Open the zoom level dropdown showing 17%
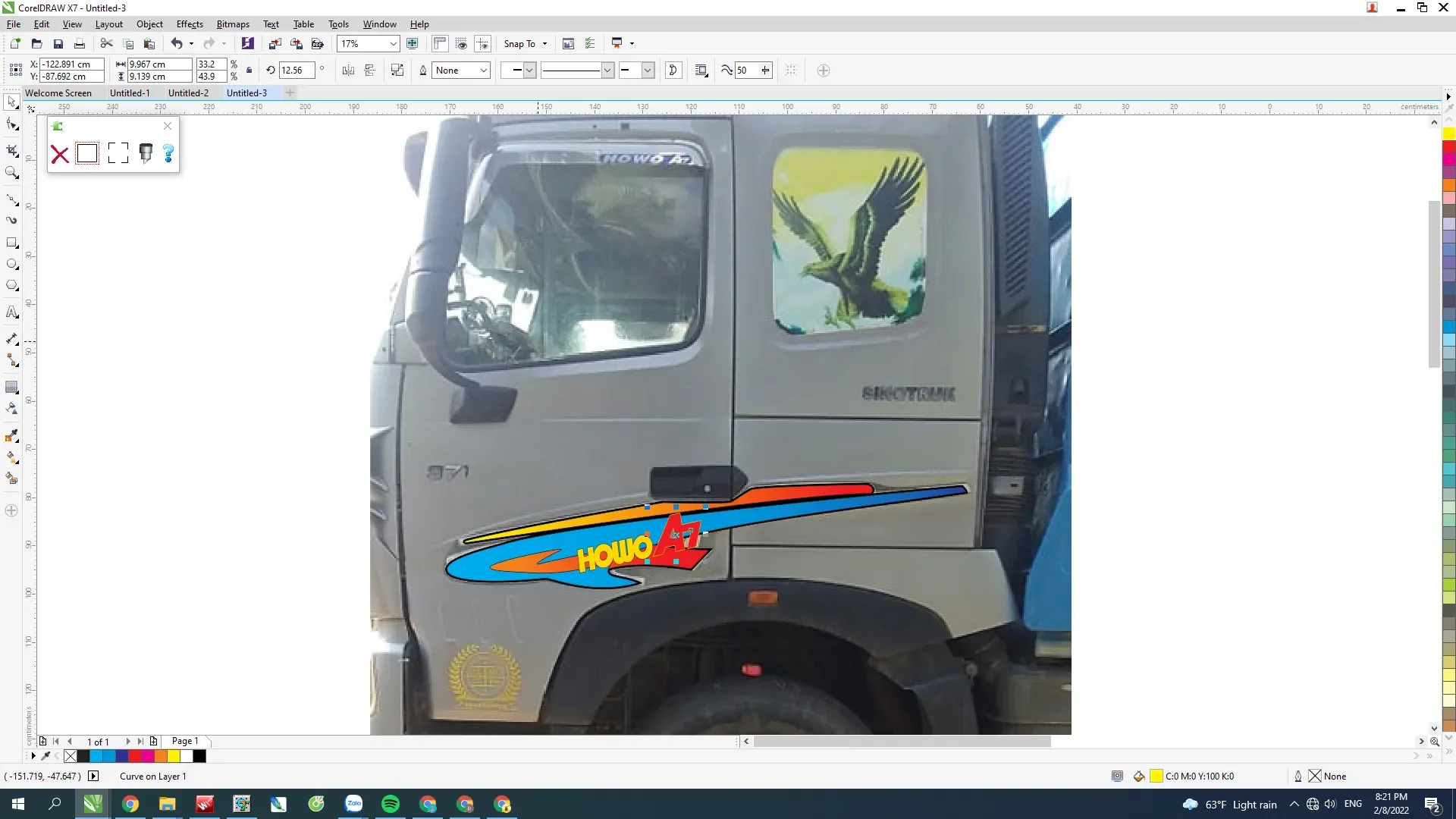The height and width of the screenshot is (819, 1456). coord(394,44)
